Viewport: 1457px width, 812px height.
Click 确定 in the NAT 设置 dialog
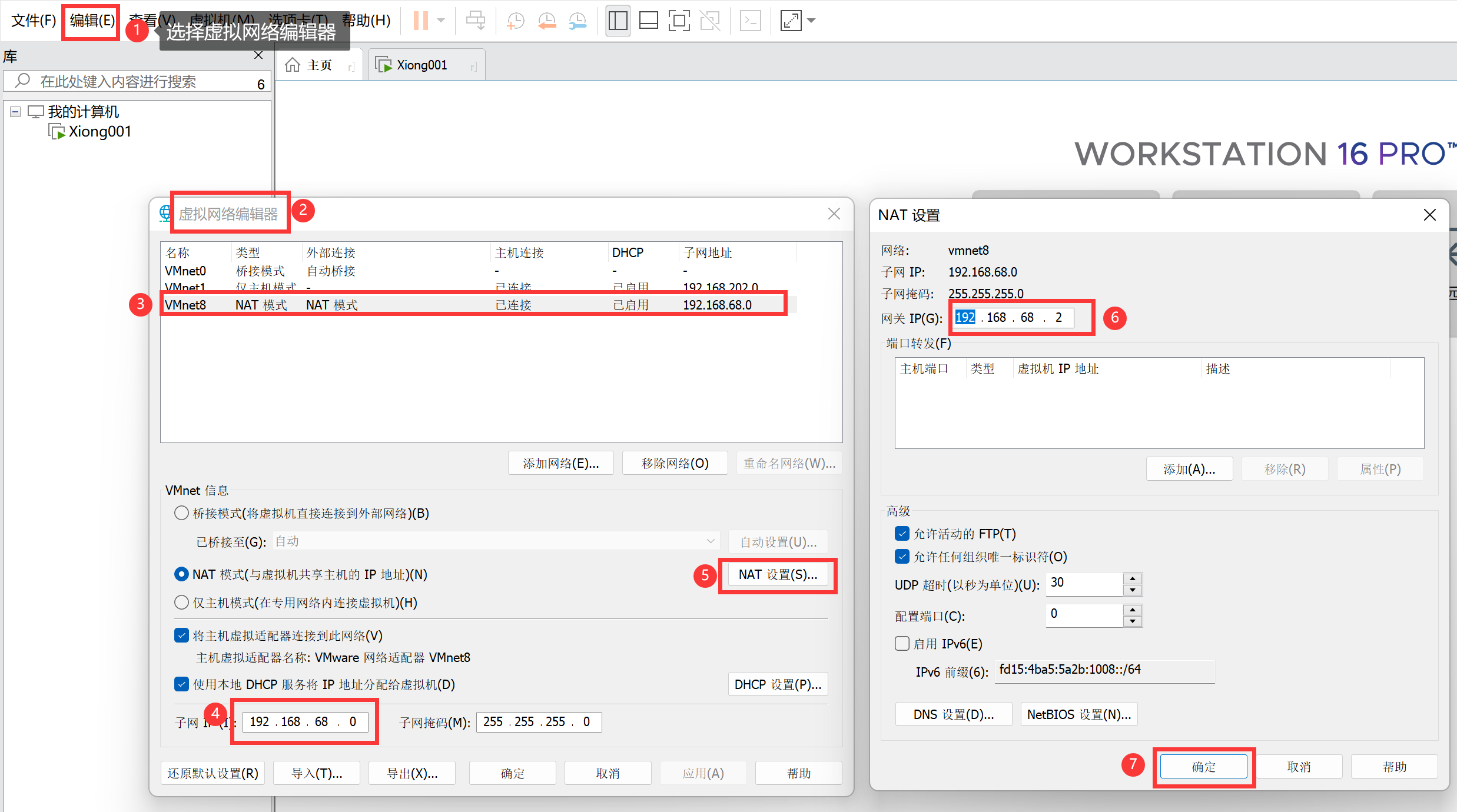(1203, 767)
